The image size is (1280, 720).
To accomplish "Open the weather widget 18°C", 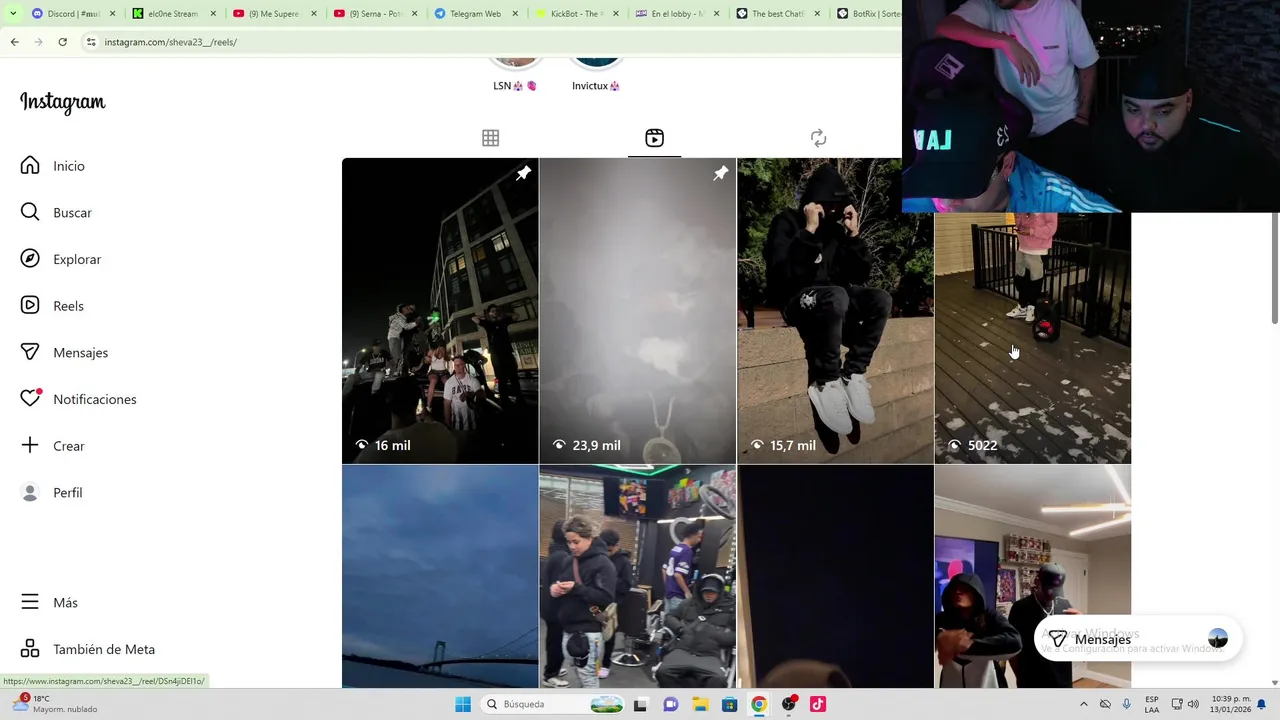I will pyautogui.click(x=55, y=704).
